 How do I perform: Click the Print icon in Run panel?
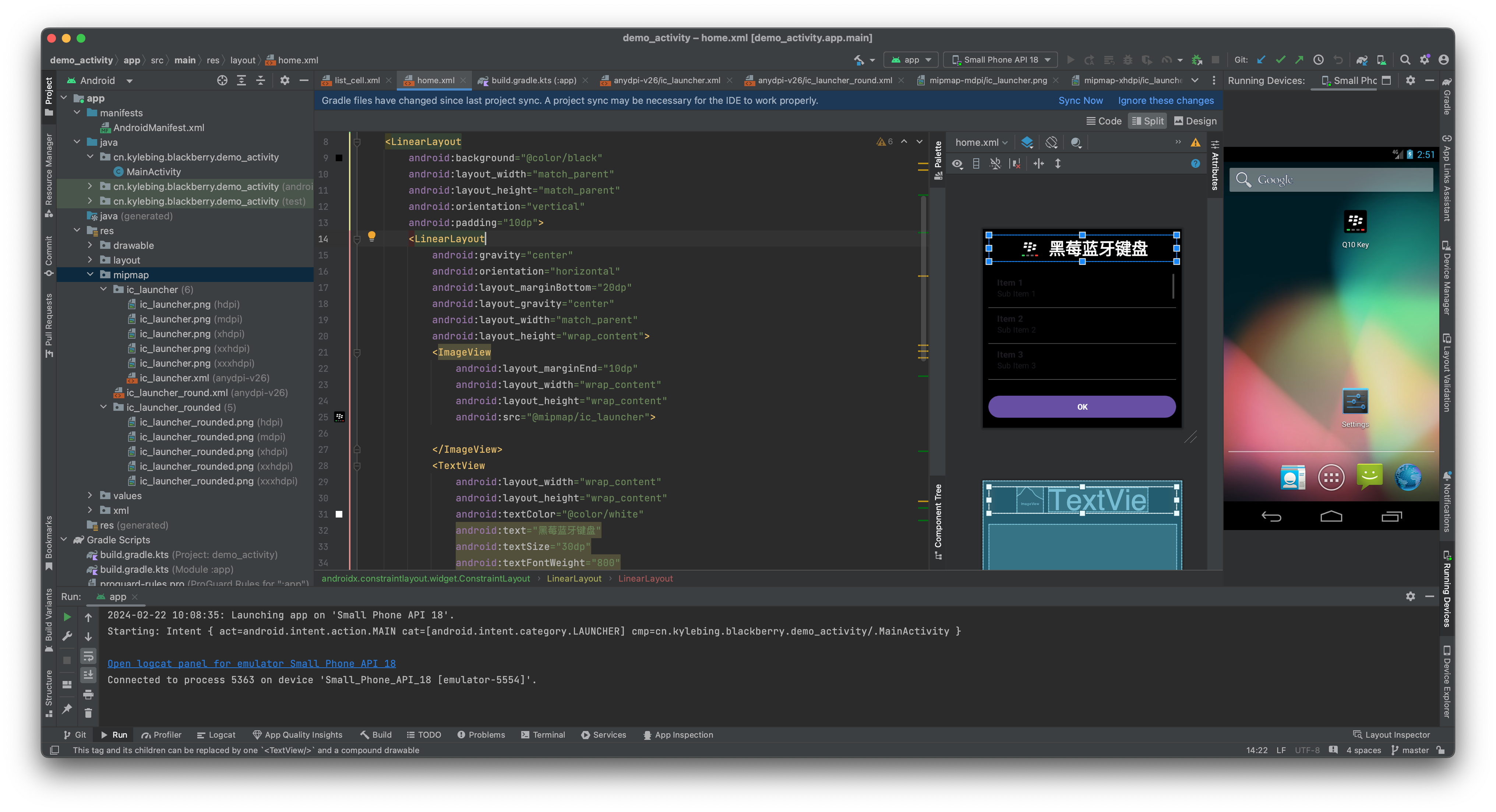coord(88,694)
